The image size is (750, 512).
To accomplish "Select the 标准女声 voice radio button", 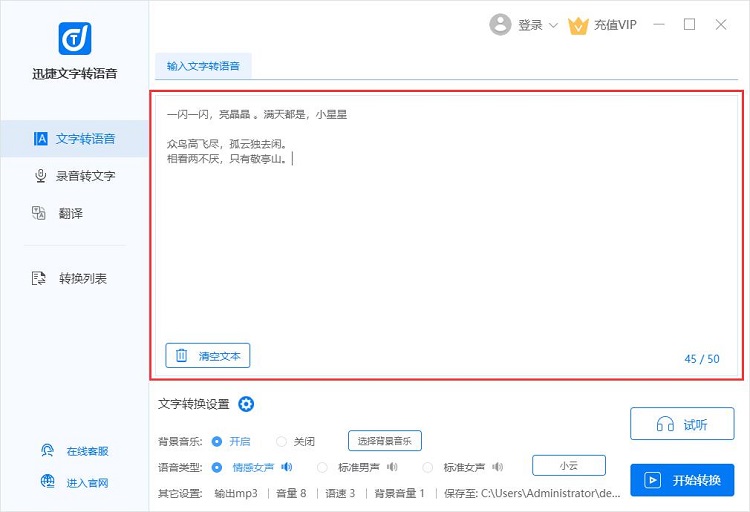I will 428,467.
